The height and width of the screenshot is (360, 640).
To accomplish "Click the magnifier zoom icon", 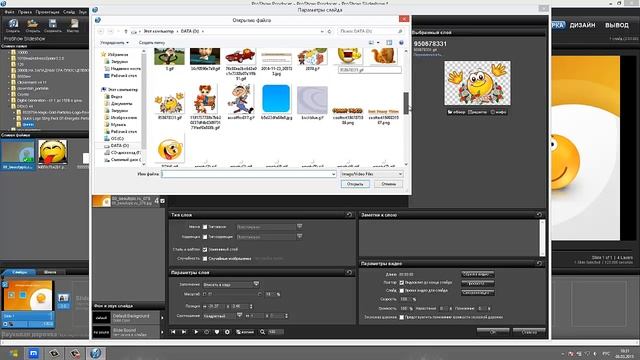I will coord(262,332).
